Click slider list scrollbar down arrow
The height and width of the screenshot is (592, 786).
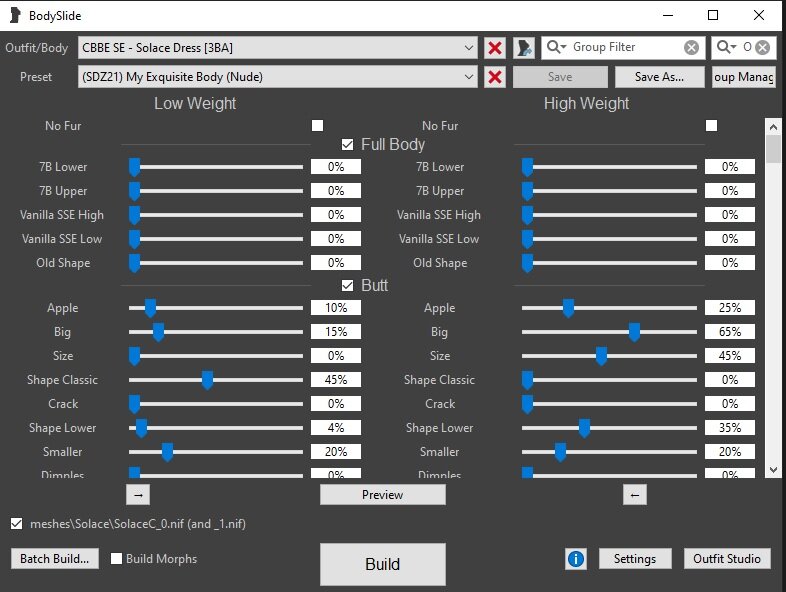[773, 470]
